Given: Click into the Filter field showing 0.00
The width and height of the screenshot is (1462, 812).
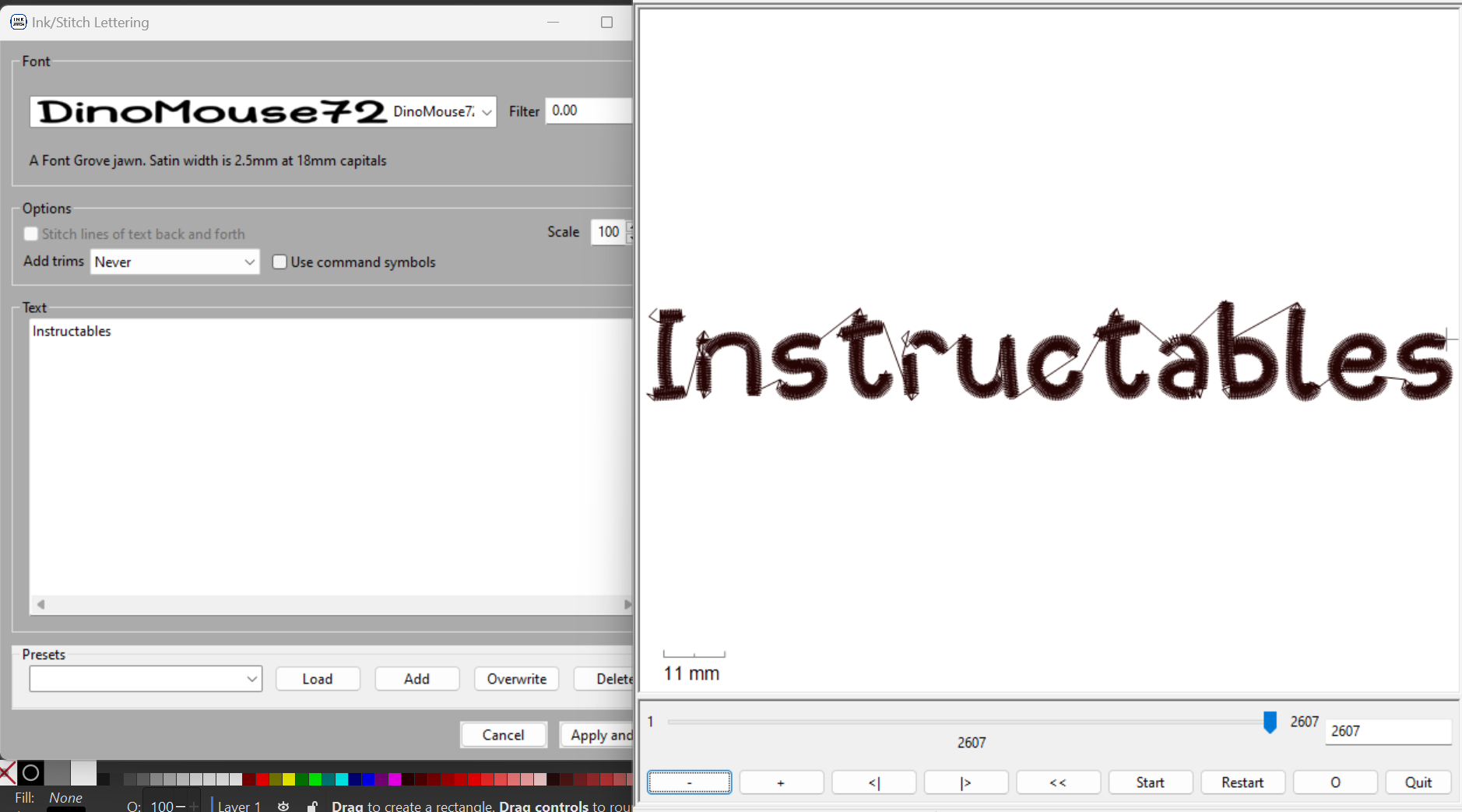Looking at the screenshot, I should (x=589, y=111).
